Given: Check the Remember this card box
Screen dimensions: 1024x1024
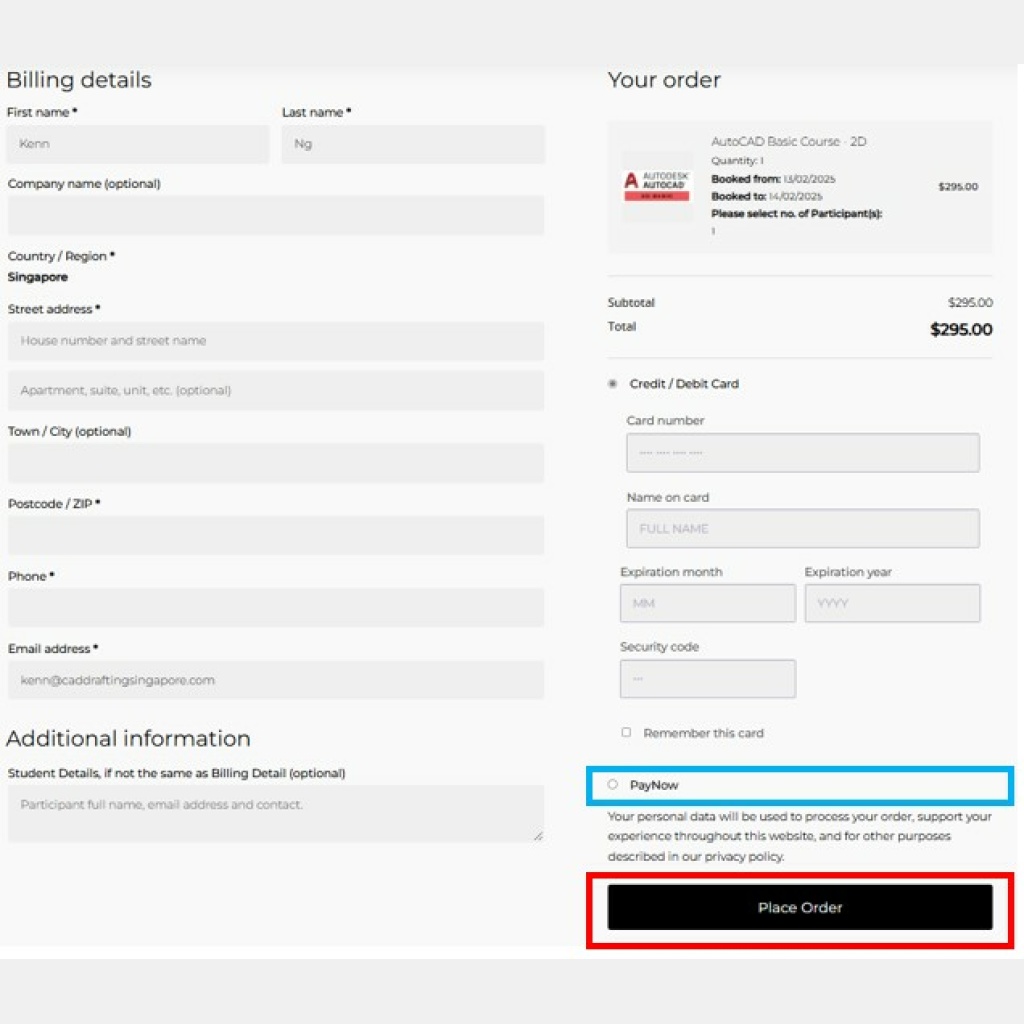Looking at the screenshot, I should (626, 733).
